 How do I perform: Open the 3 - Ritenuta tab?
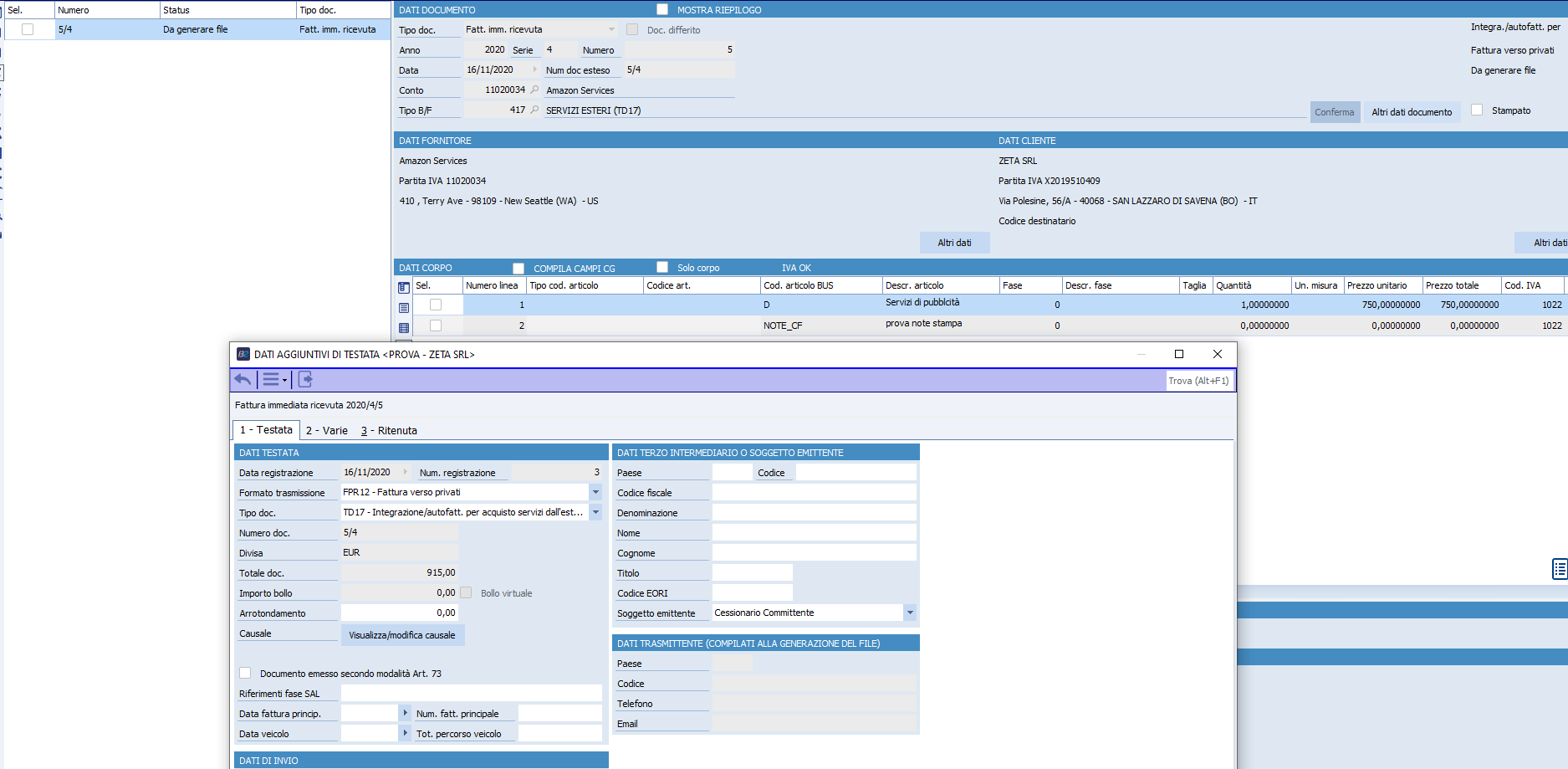point(389,430)
